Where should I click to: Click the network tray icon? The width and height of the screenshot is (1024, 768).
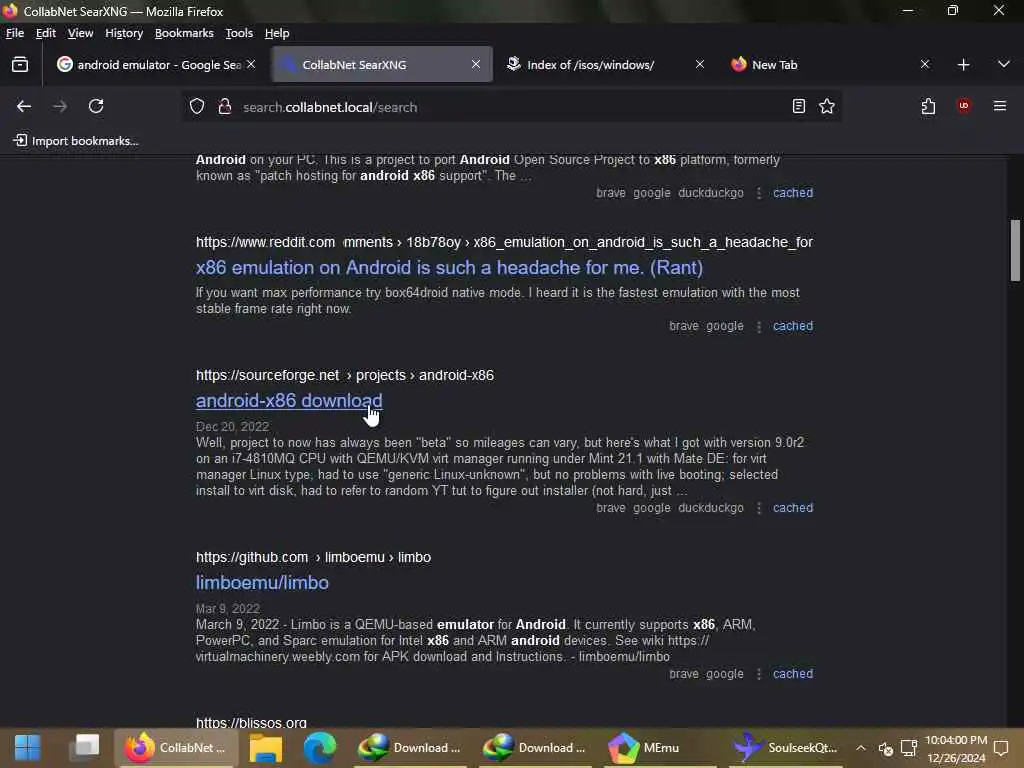point(909,748)
